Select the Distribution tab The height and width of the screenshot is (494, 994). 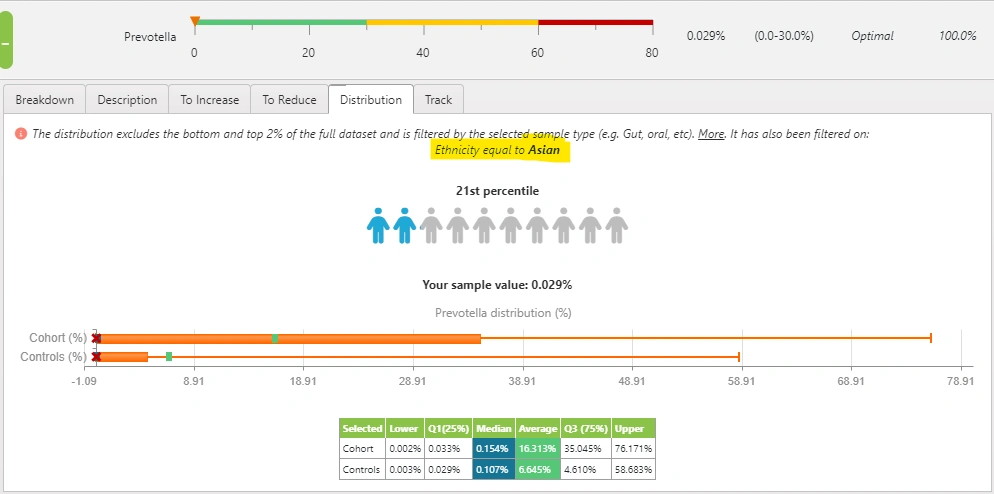371,100
